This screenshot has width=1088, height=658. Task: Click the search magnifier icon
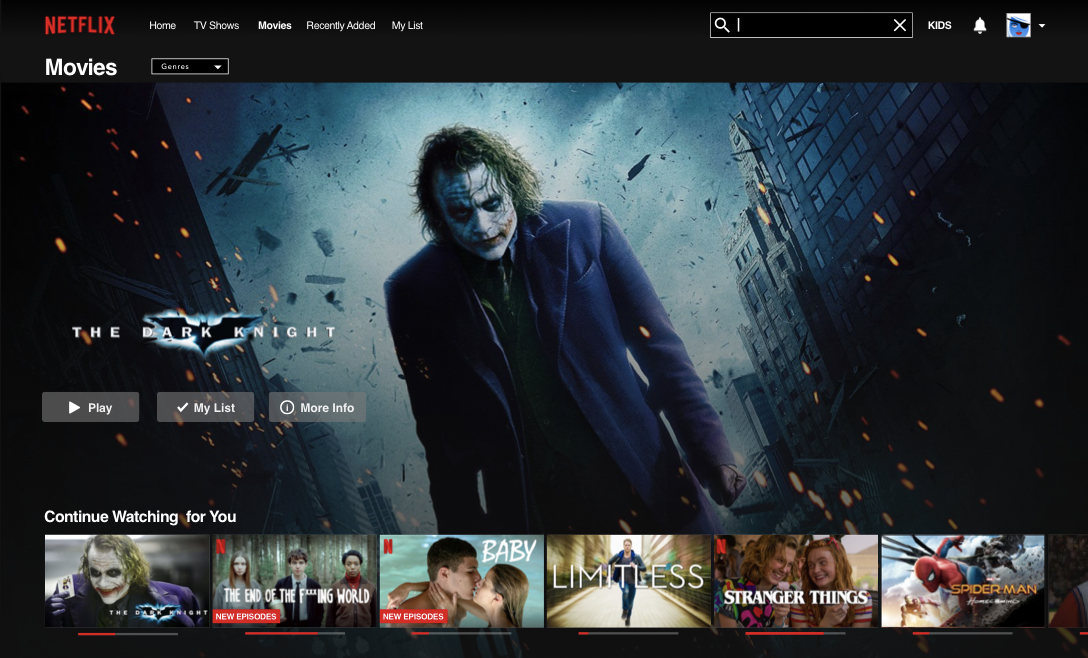(x=722, y=26)
